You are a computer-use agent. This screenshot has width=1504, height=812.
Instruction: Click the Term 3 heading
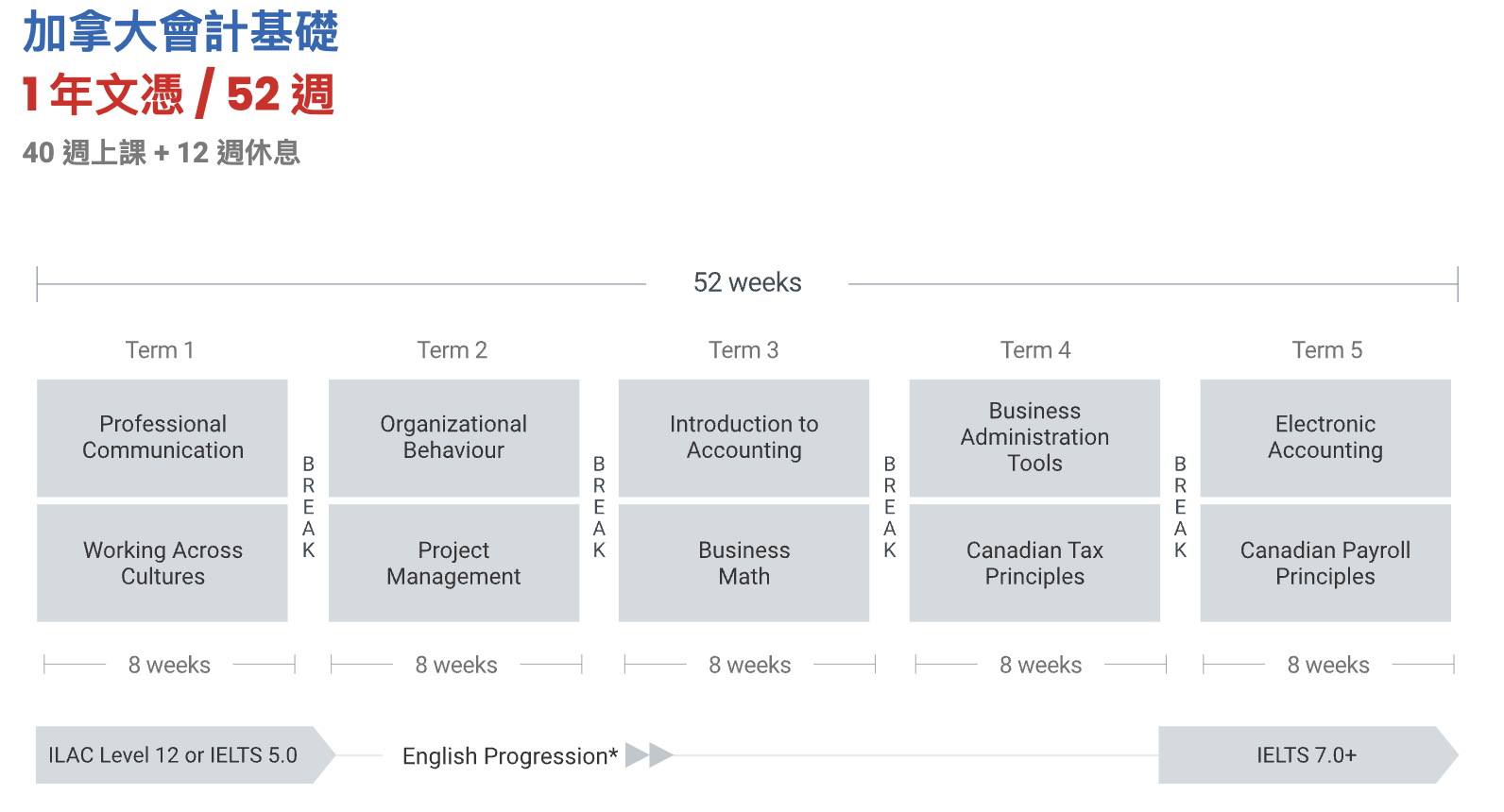coord(743,350)
